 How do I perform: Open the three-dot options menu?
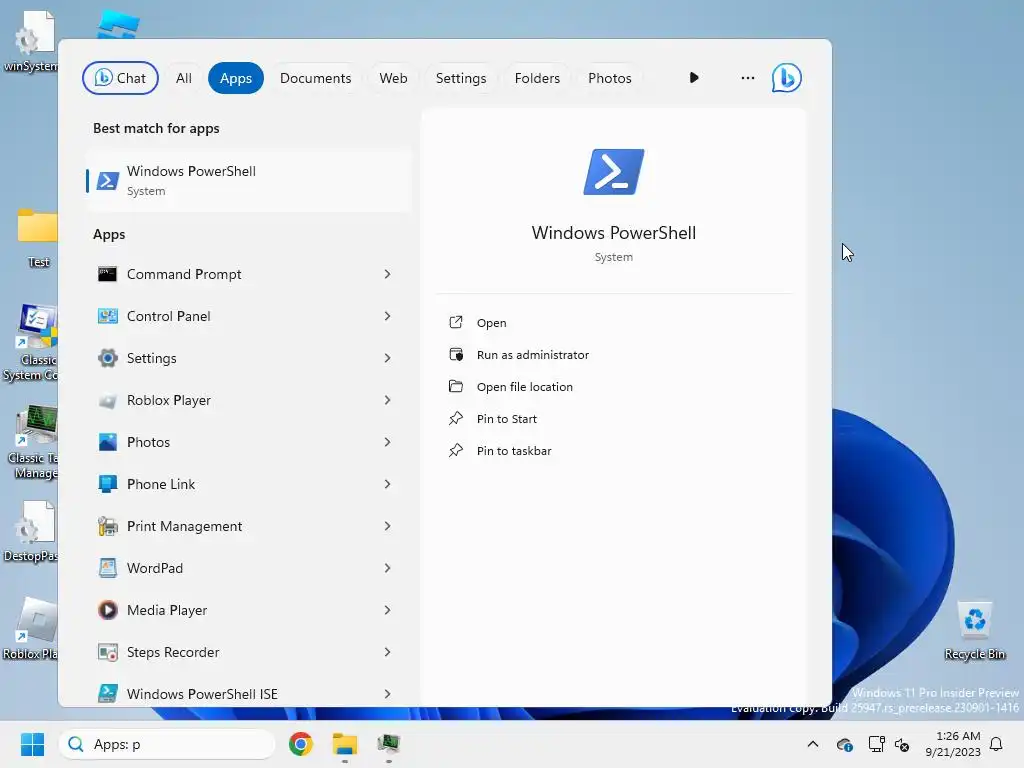coord(748,78)
